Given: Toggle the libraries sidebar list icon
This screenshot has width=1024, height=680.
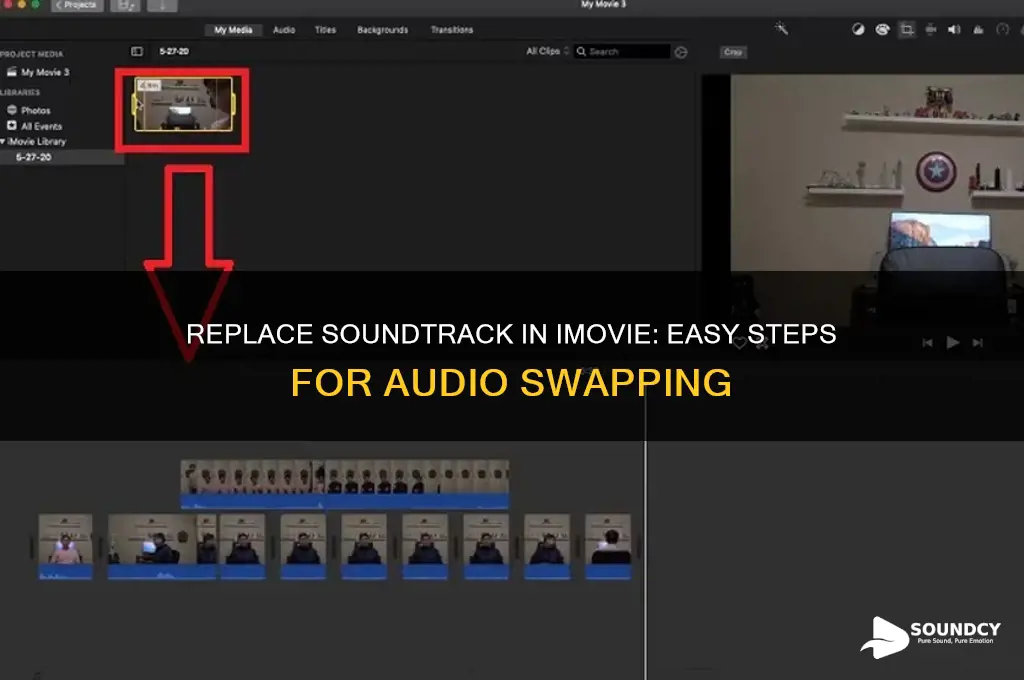Looking at the screenshot, I should (136, 51).
